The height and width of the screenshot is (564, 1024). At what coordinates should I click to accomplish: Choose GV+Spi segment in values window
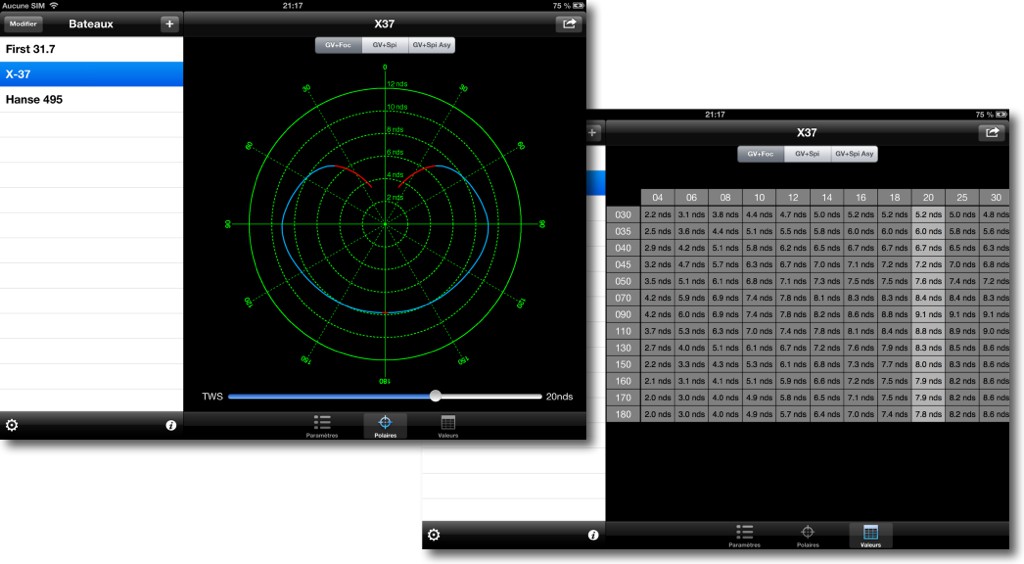tap(807, 154)
